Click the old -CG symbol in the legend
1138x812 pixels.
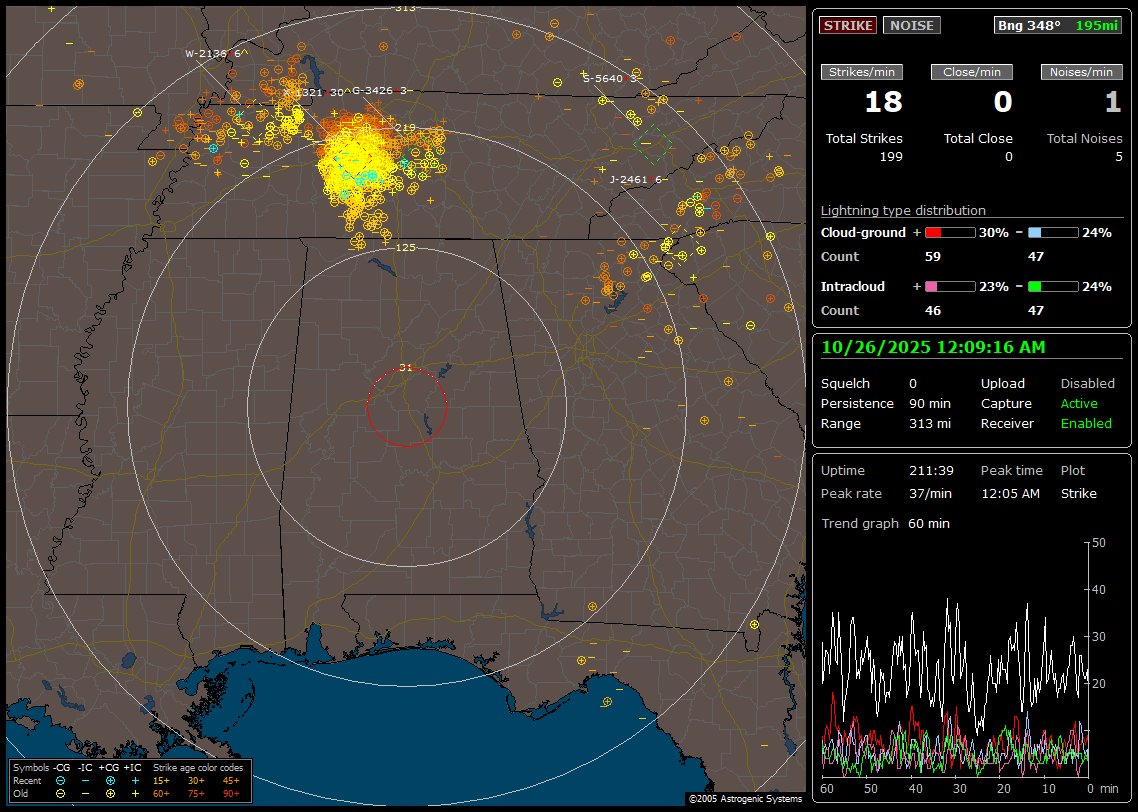coord(60,793)
